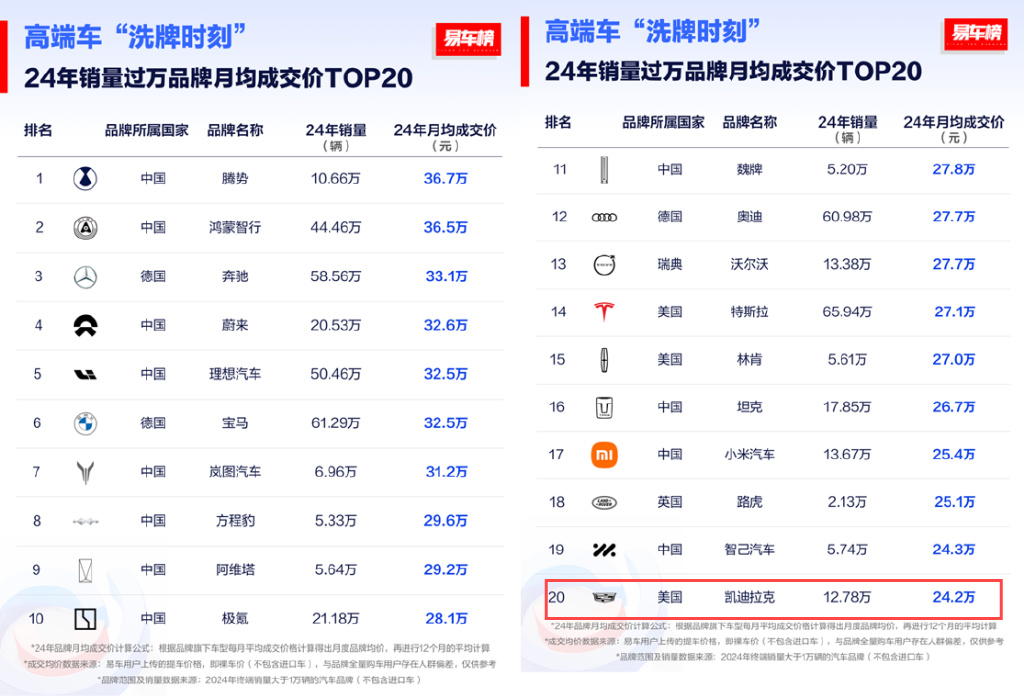Image resolution: width=1024 pixels, height=697 pixels.
Task: Click the 方程豹 logo in row 8
Action: pos(85,521)
